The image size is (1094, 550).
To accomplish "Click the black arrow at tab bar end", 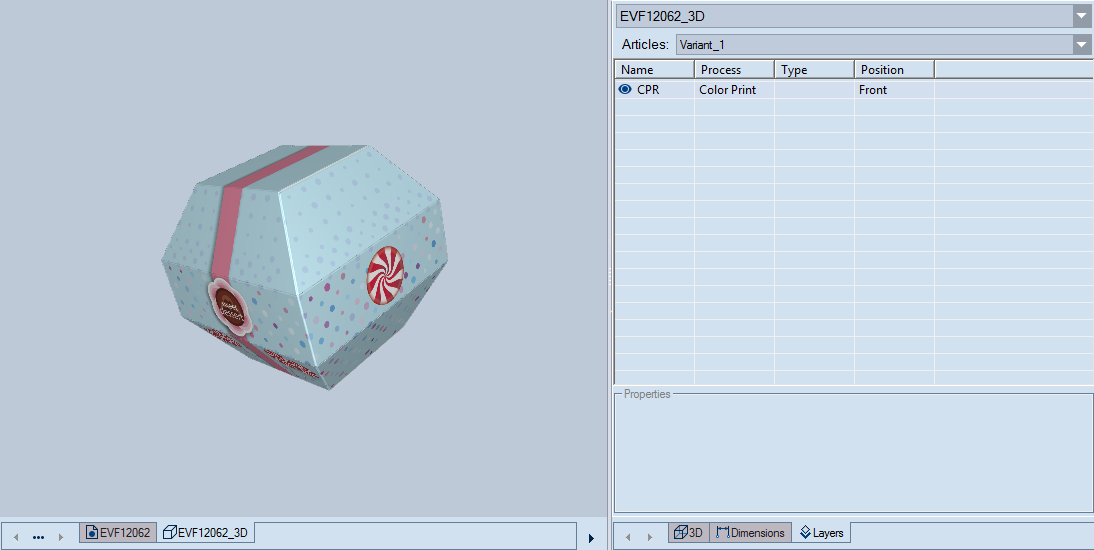I will [591, 538].
